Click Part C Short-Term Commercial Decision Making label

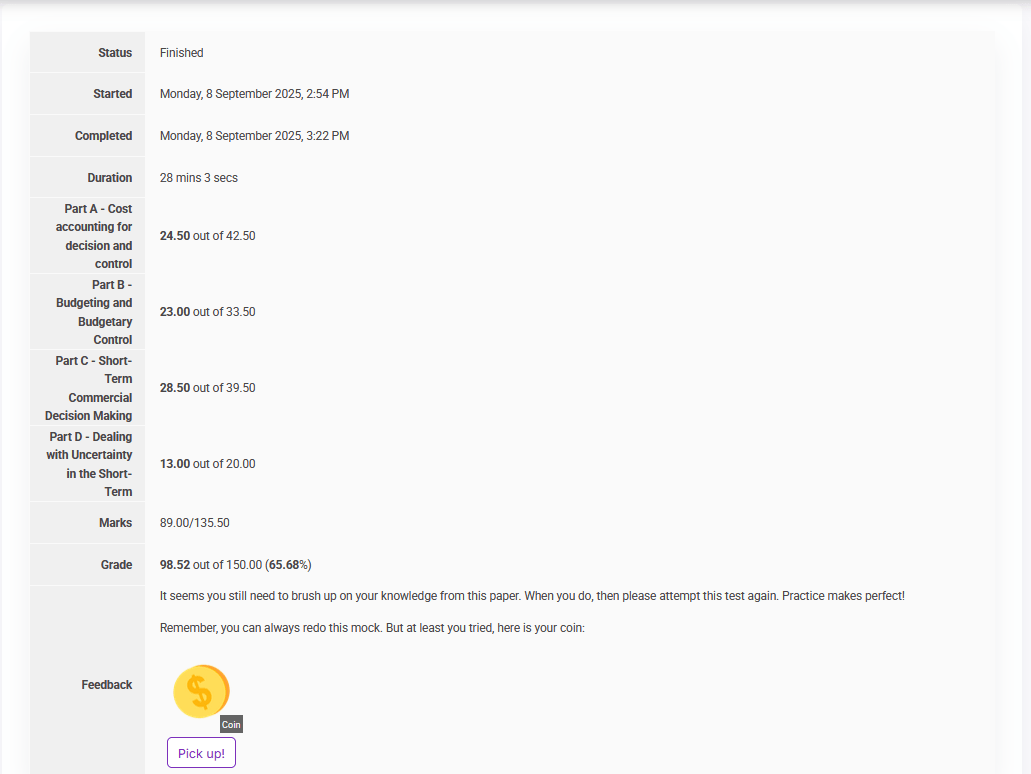pyautogui.click(x=90, y=388)
